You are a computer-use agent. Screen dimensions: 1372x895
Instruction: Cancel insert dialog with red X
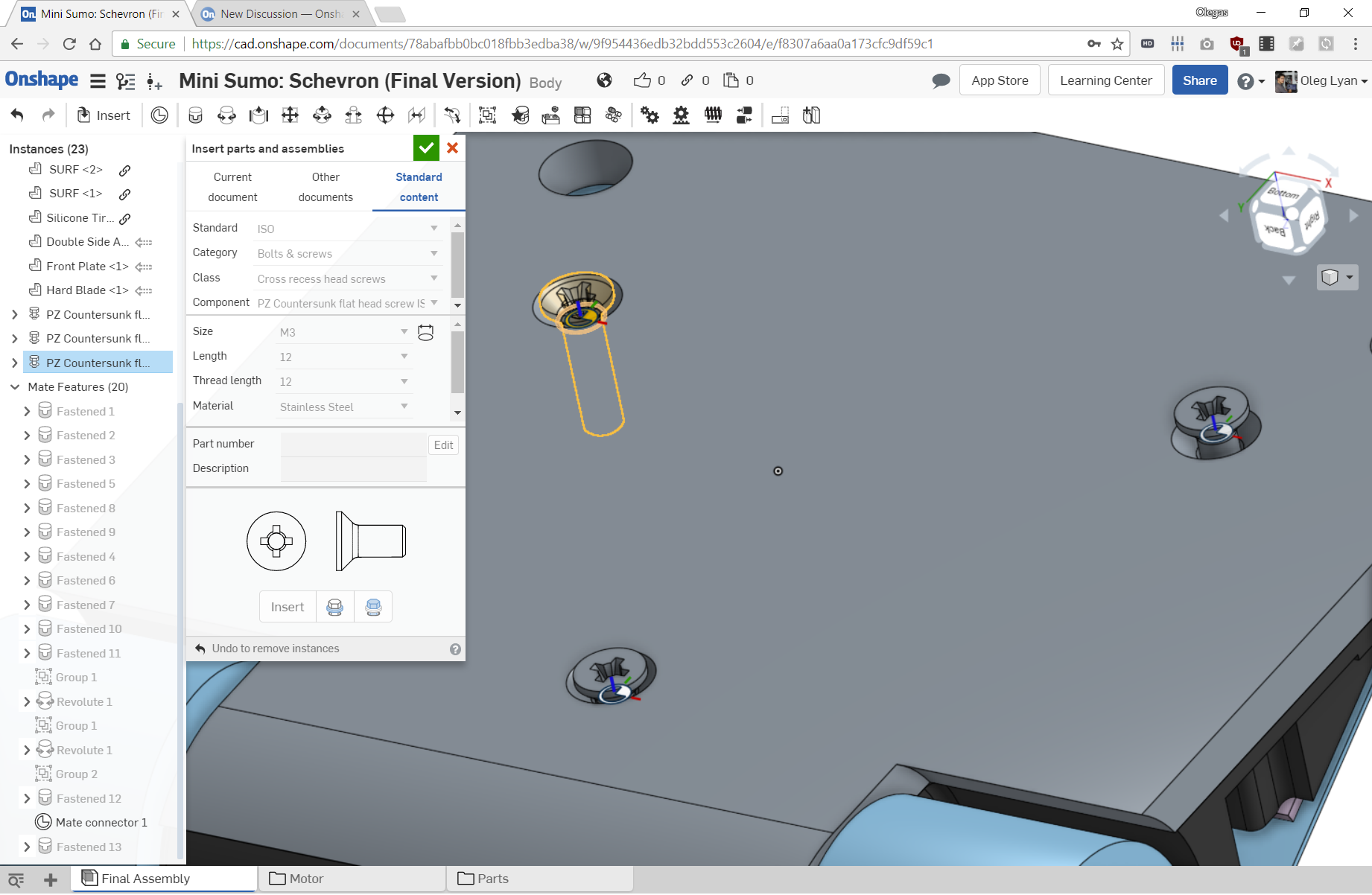(452, 148)
